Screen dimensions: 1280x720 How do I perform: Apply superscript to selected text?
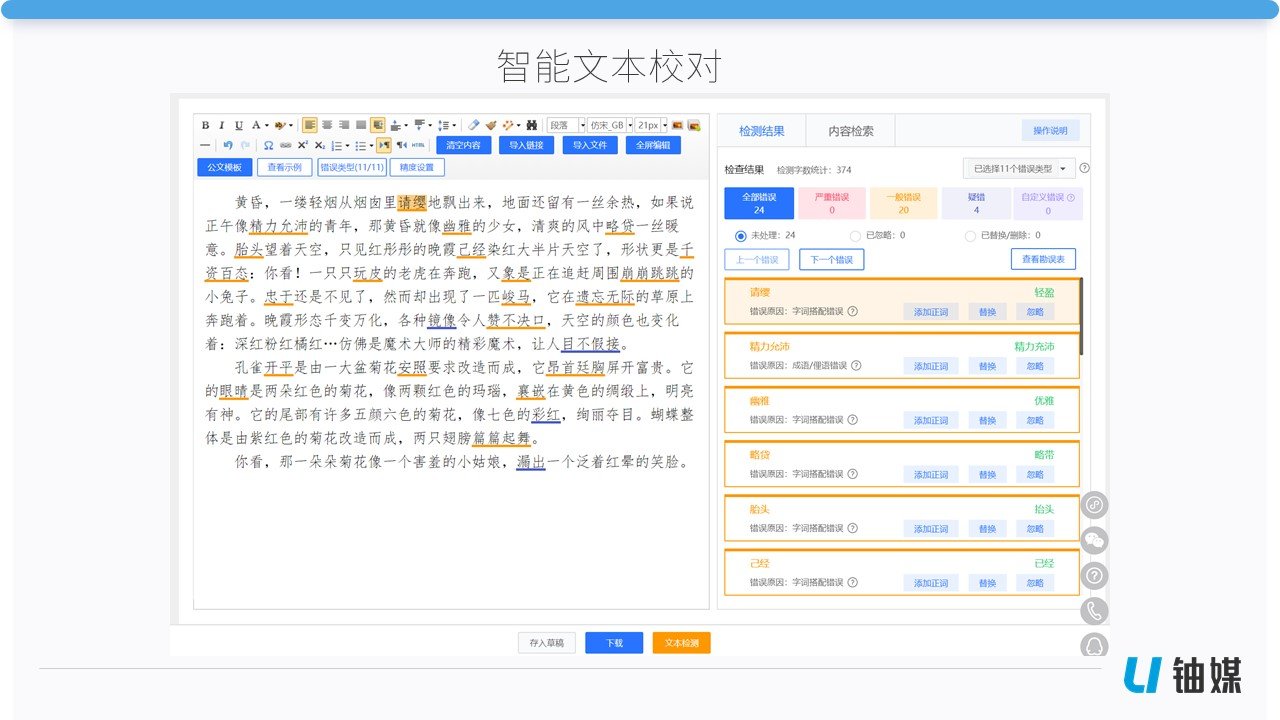tap(303, 144)
